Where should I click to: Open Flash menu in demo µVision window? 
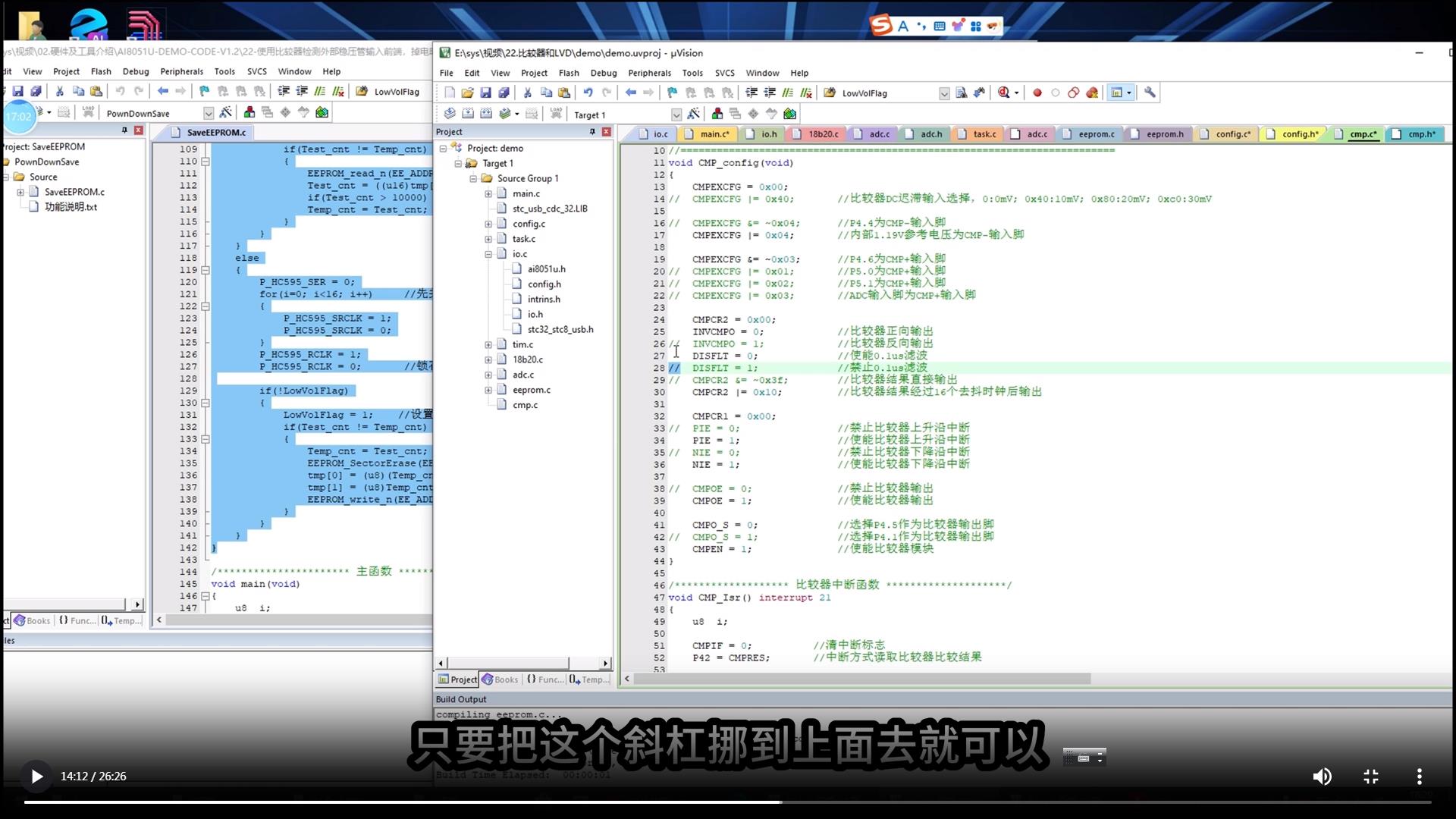click(x=569, y=73)
